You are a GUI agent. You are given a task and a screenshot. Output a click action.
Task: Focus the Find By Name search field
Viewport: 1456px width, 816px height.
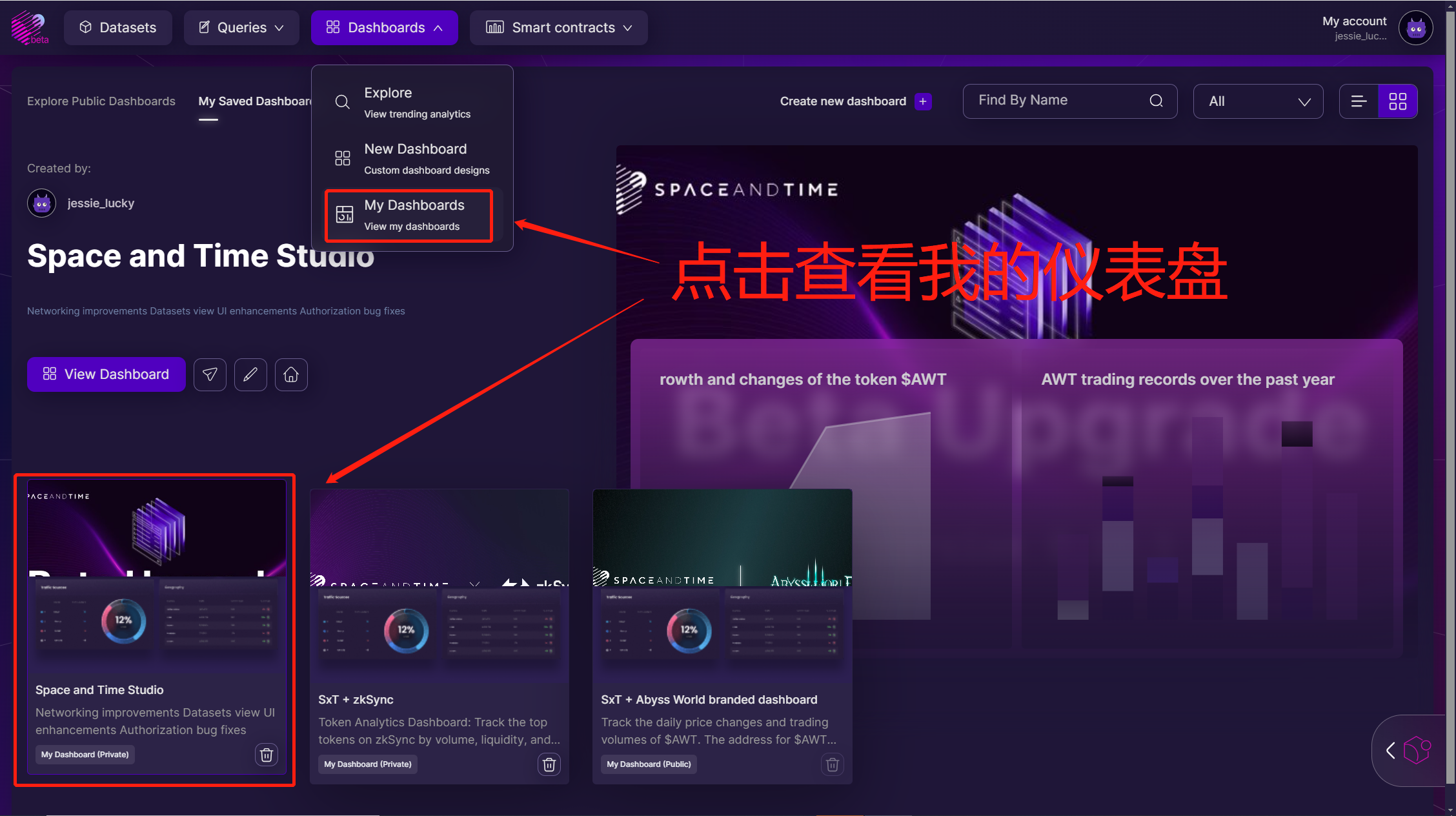pos(1070,101)
